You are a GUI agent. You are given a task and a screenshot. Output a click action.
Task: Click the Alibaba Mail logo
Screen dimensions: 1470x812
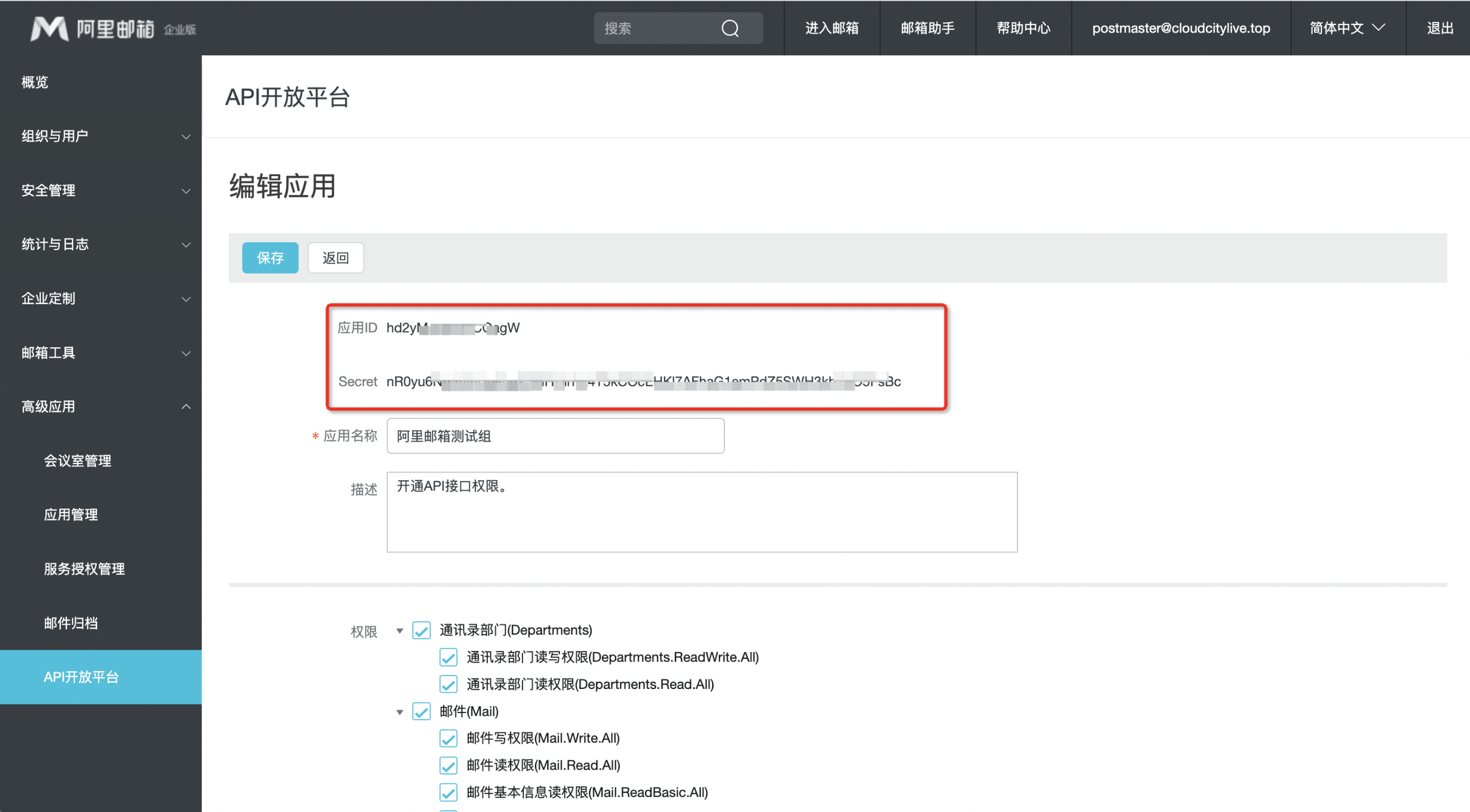(x=112, y=28)
